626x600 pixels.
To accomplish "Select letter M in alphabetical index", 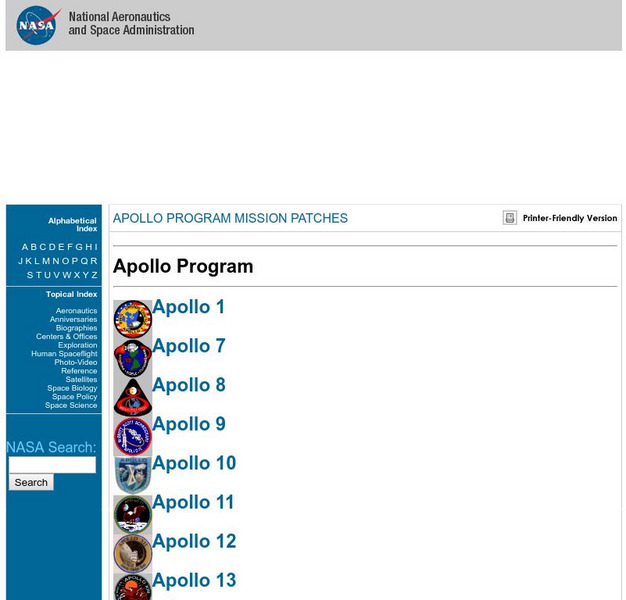I will point(46,261).
